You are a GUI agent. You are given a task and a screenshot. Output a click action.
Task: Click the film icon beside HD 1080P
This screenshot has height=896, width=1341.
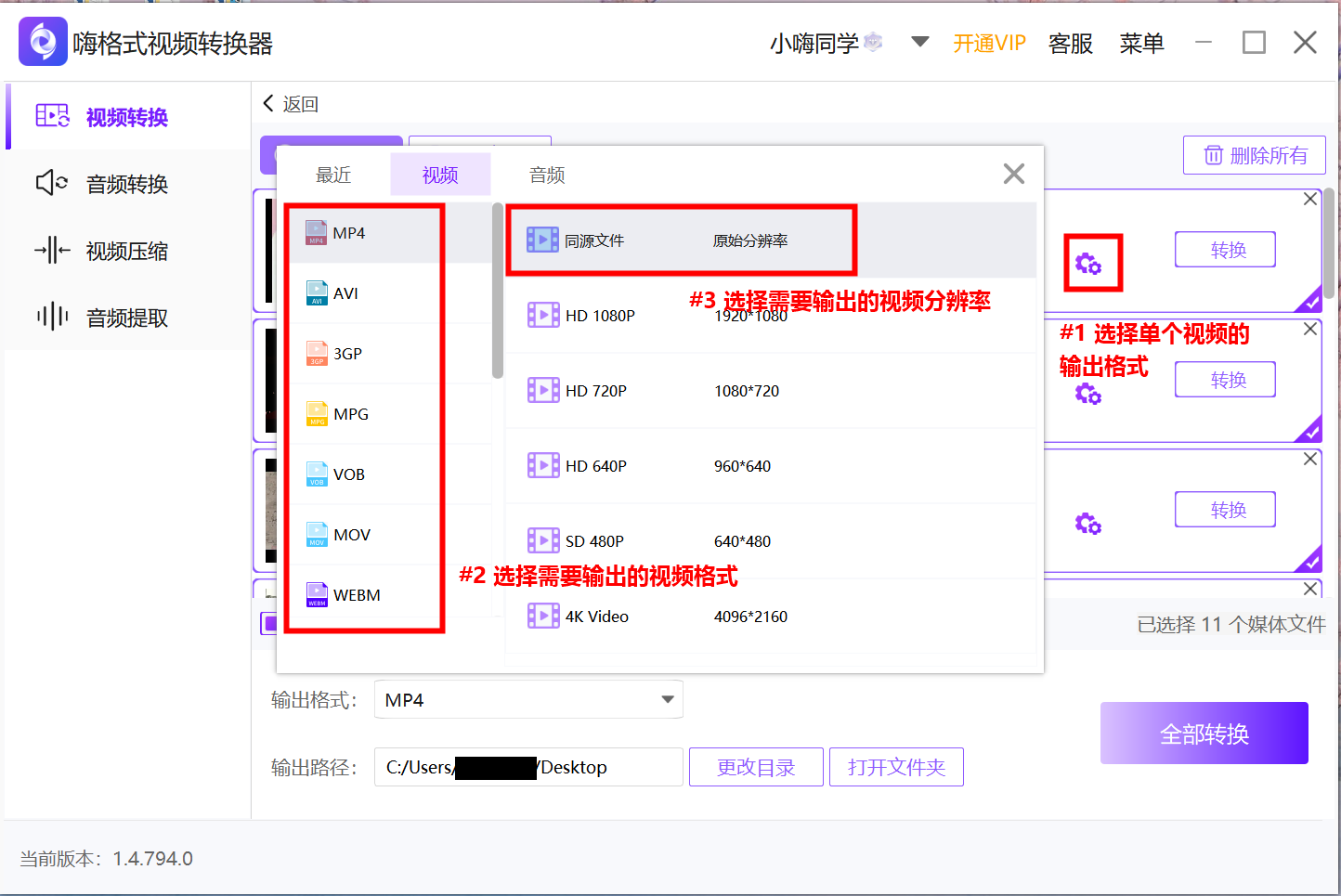[543, 316]
